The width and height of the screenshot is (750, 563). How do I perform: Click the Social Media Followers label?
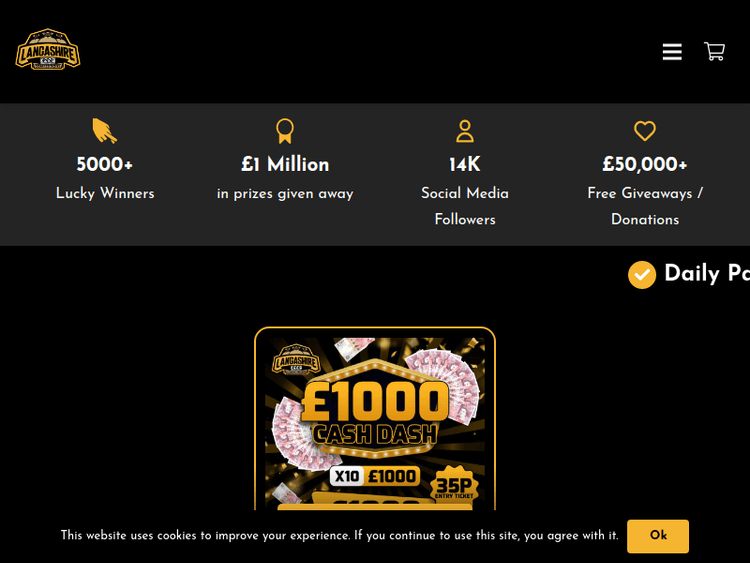pyautogui.click(x=465, y=206)
